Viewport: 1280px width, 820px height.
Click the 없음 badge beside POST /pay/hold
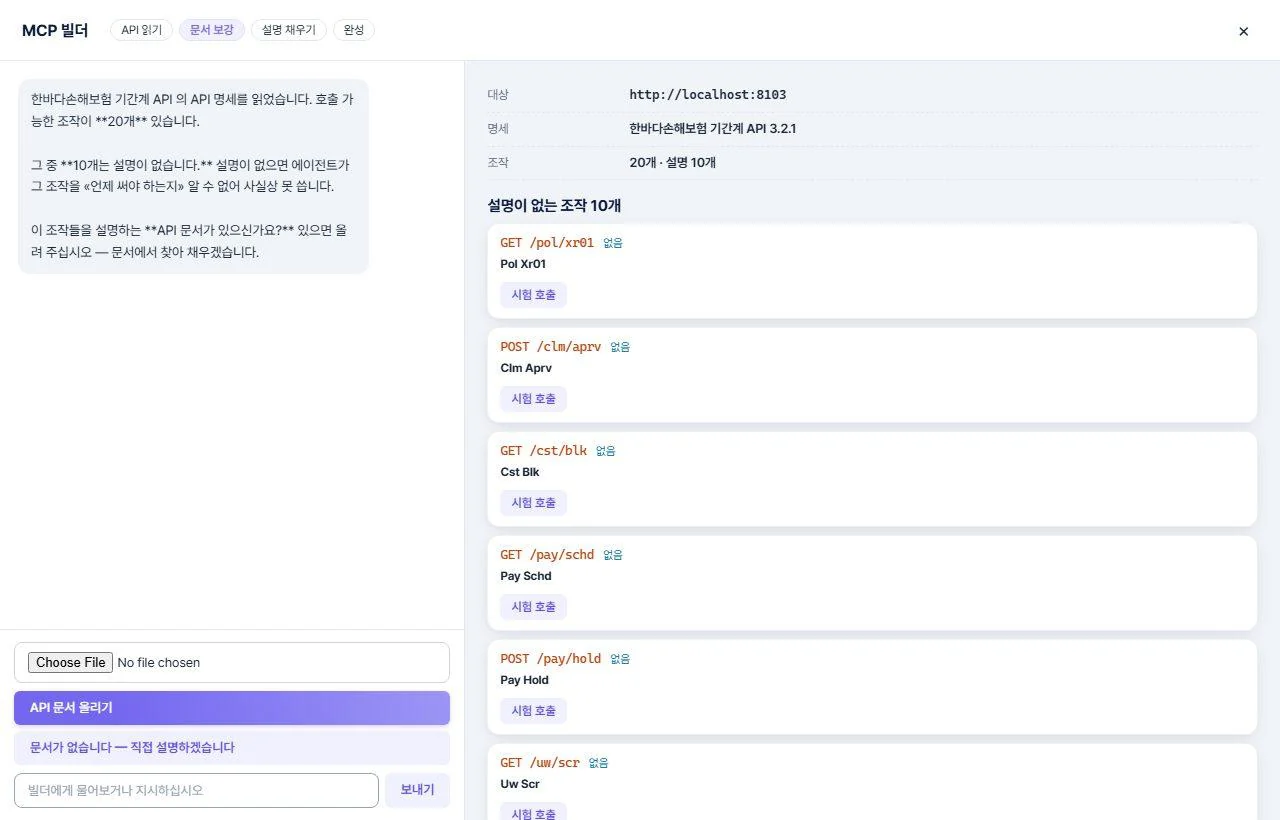[620, 659]
